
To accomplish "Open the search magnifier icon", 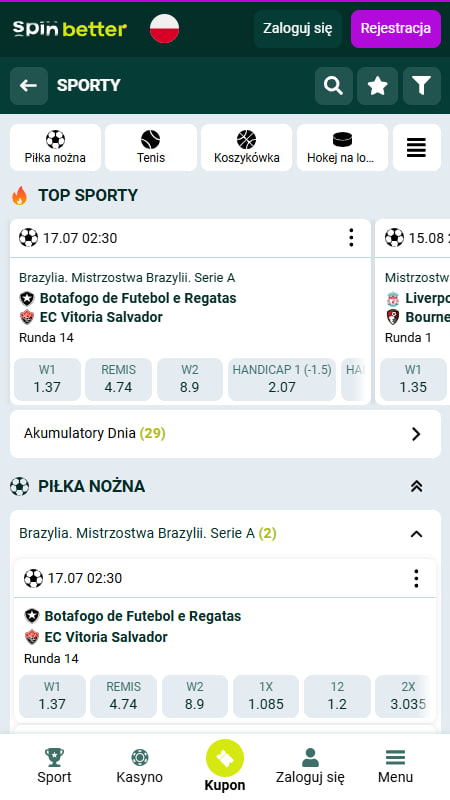I will [x=333, y=86].
